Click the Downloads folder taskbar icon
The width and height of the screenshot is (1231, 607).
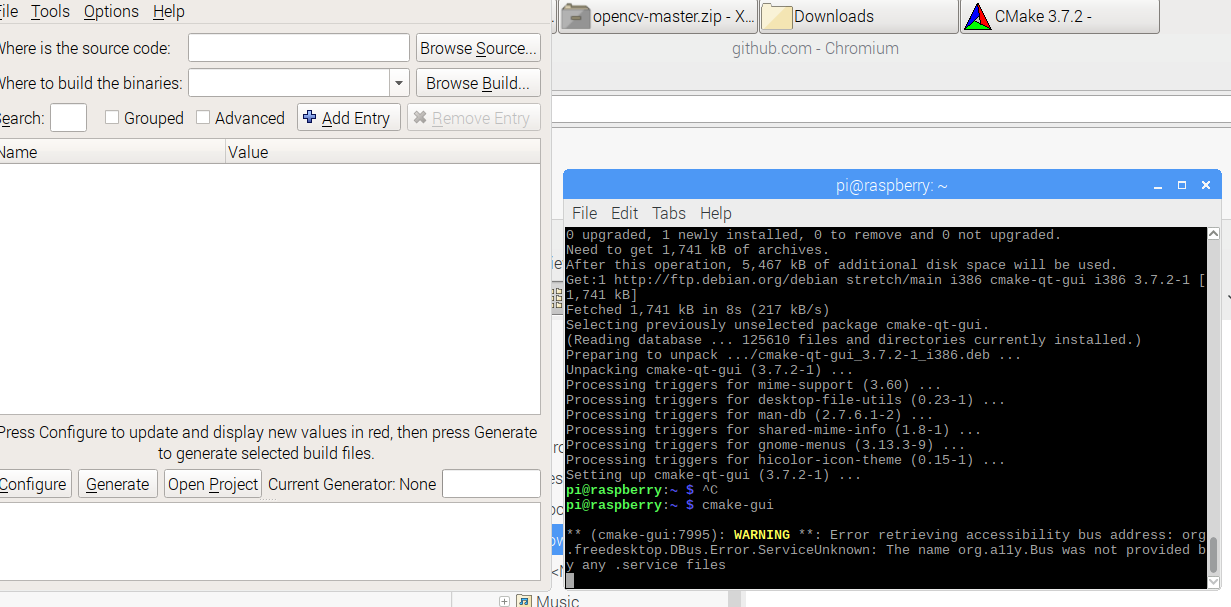[x=778, y=16]
